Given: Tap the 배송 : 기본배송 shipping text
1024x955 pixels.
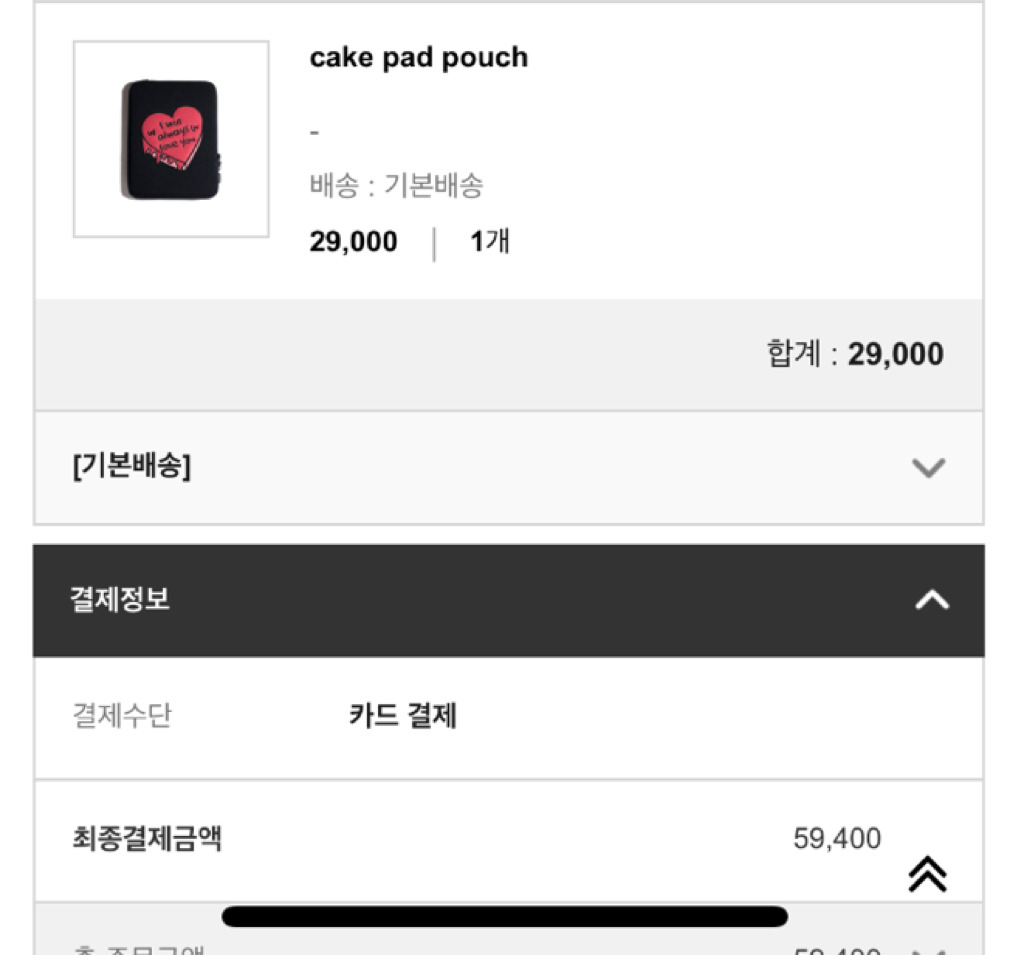Looking at the screenshot, I should tap(396, 186).
